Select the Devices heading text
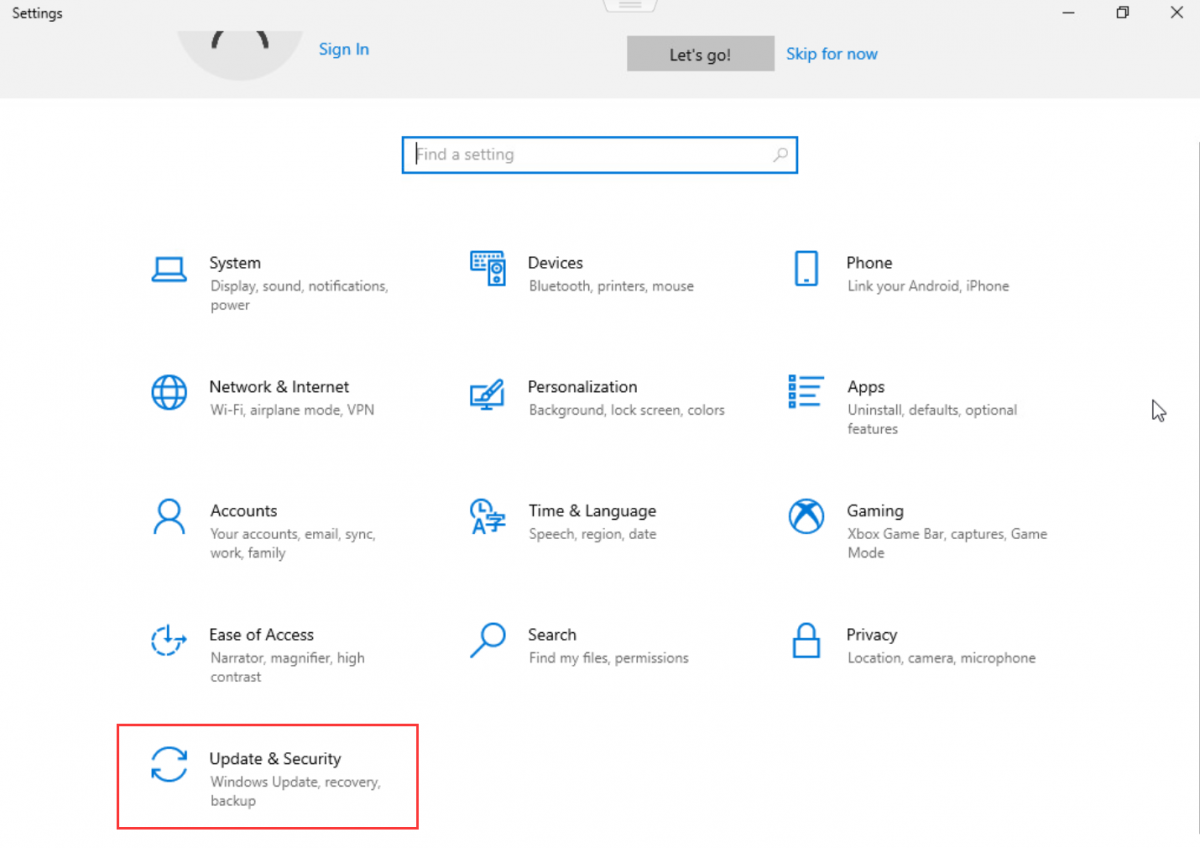 coord(555,263)
